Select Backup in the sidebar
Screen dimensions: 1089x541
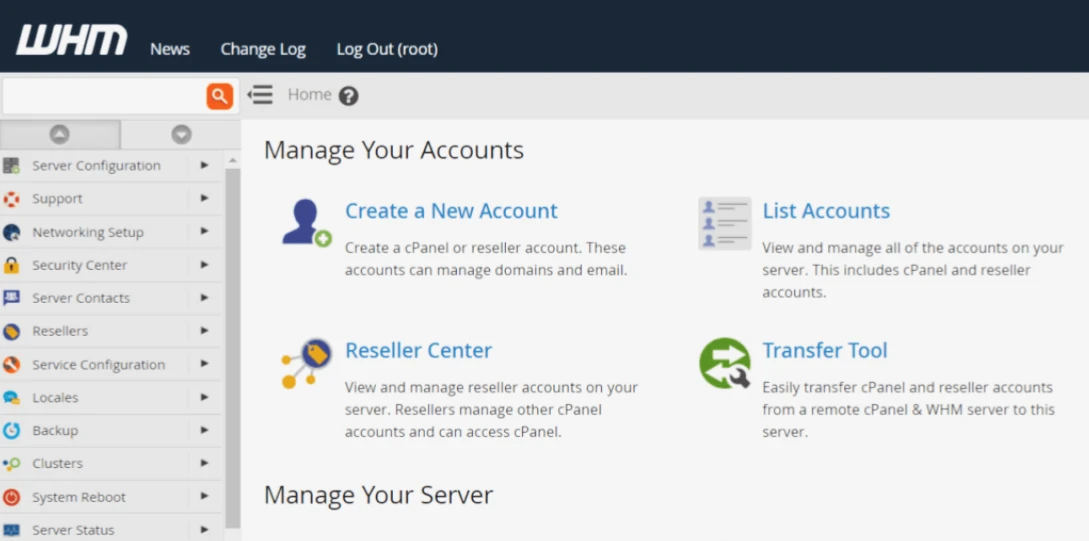point(55,431)
